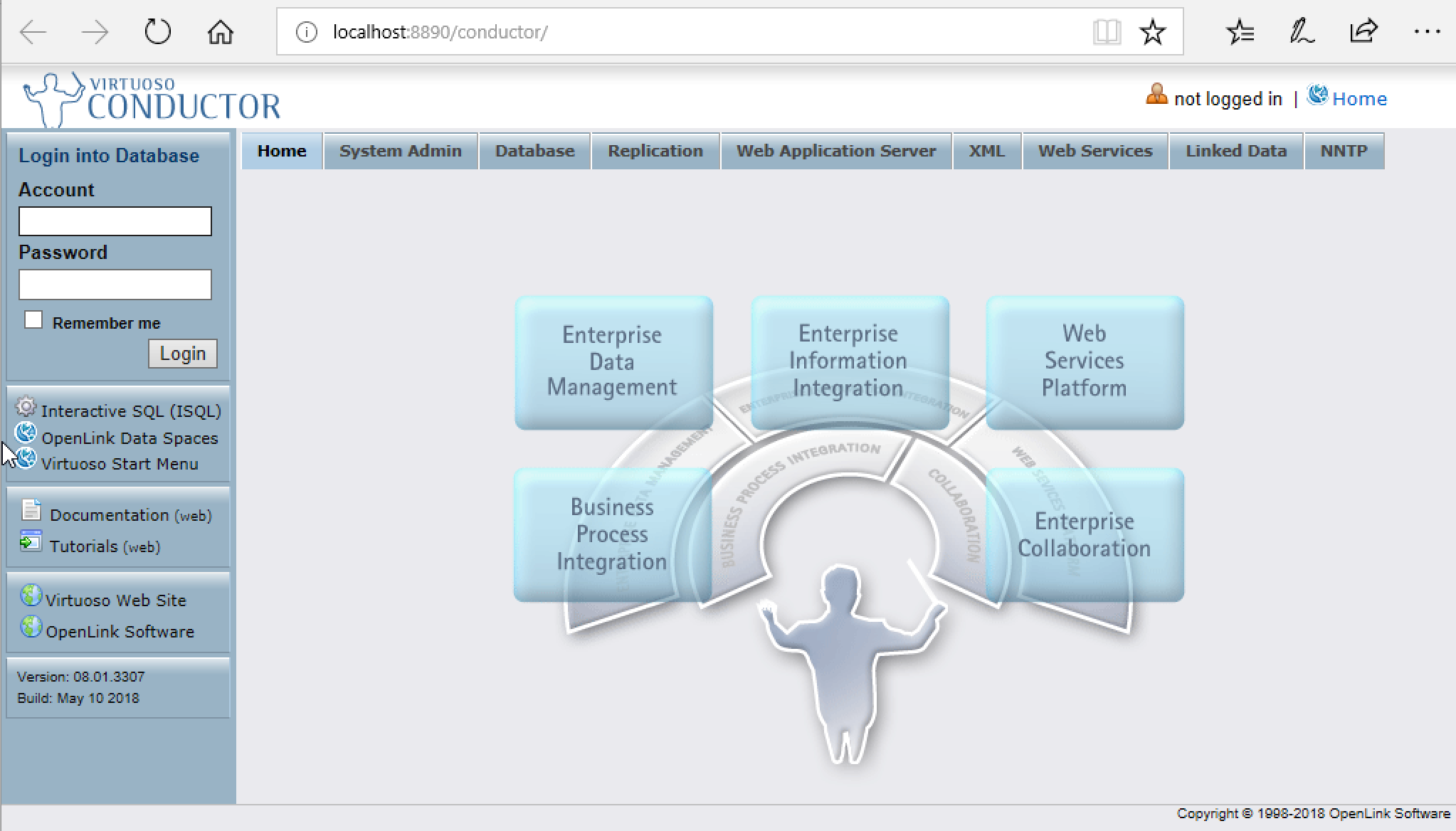Screen dimensions: 1456x831
Task: Click the Login button
Action: pyautogui.click(x=183, y=354)
